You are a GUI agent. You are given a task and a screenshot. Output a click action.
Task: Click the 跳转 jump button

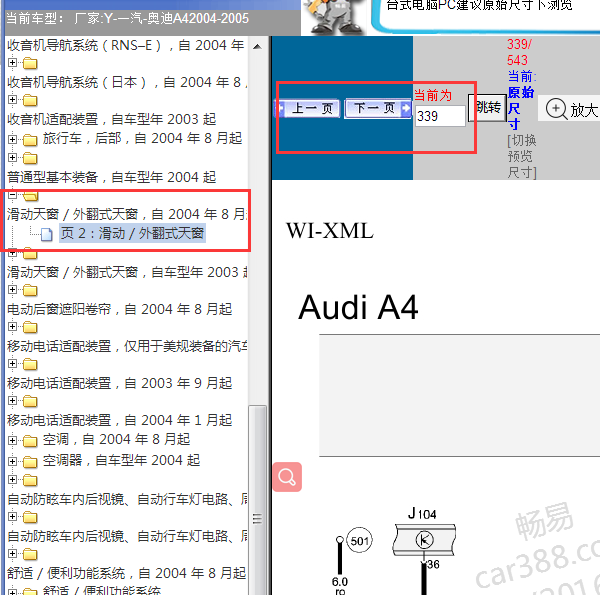[x=487, y=108]
